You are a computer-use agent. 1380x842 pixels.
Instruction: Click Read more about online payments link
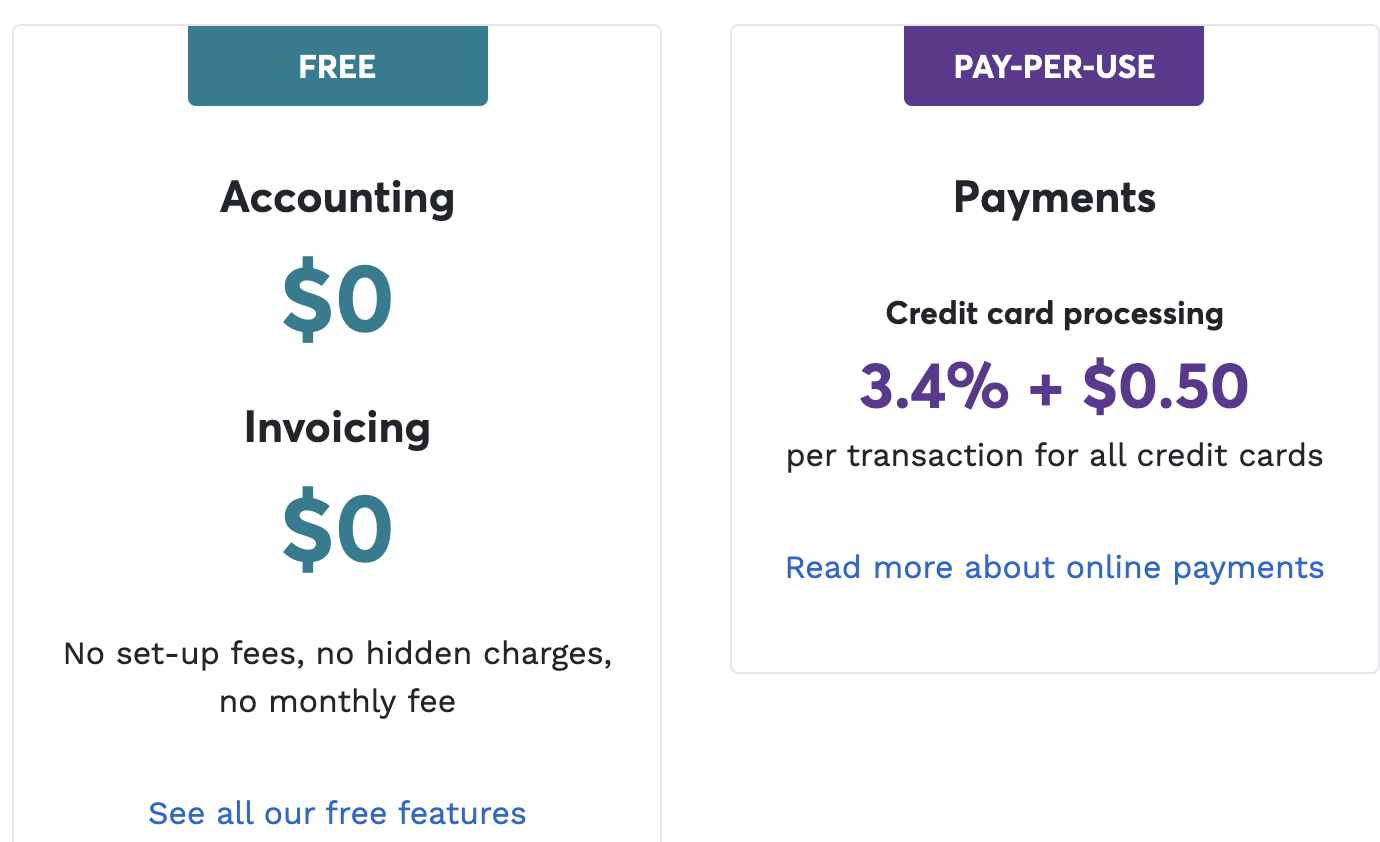click(x=1055, y=567)
